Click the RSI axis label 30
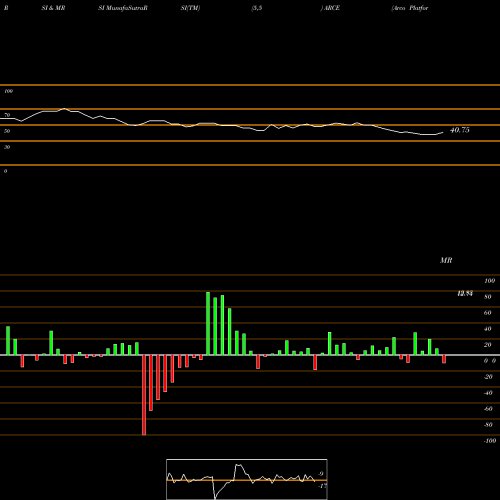This screenshot has height=500, width=500. click(x=7, y=147)
